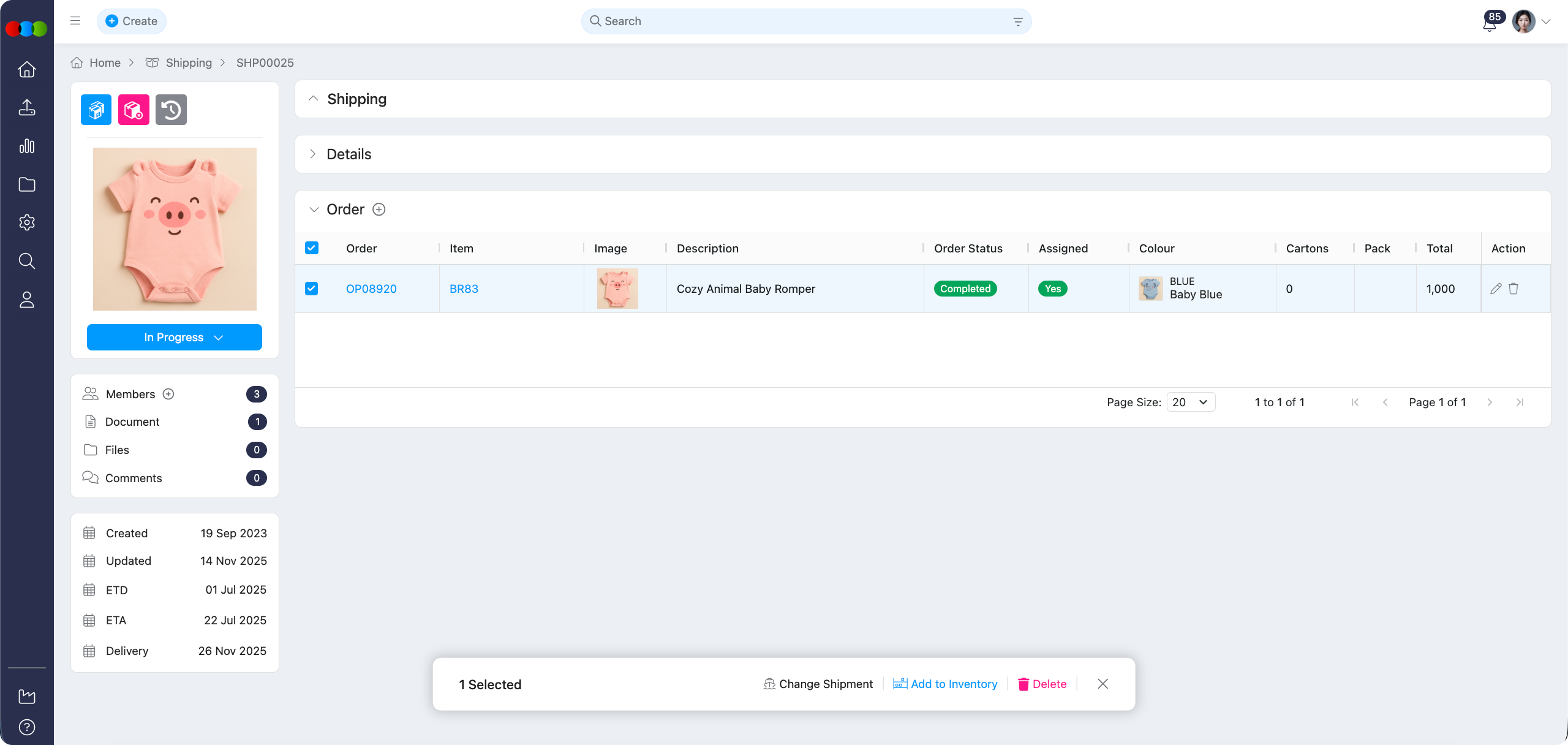Click Home in the breadcrumb trail
The width and height of the screenshot is (1568, 745).
point(104,62)
